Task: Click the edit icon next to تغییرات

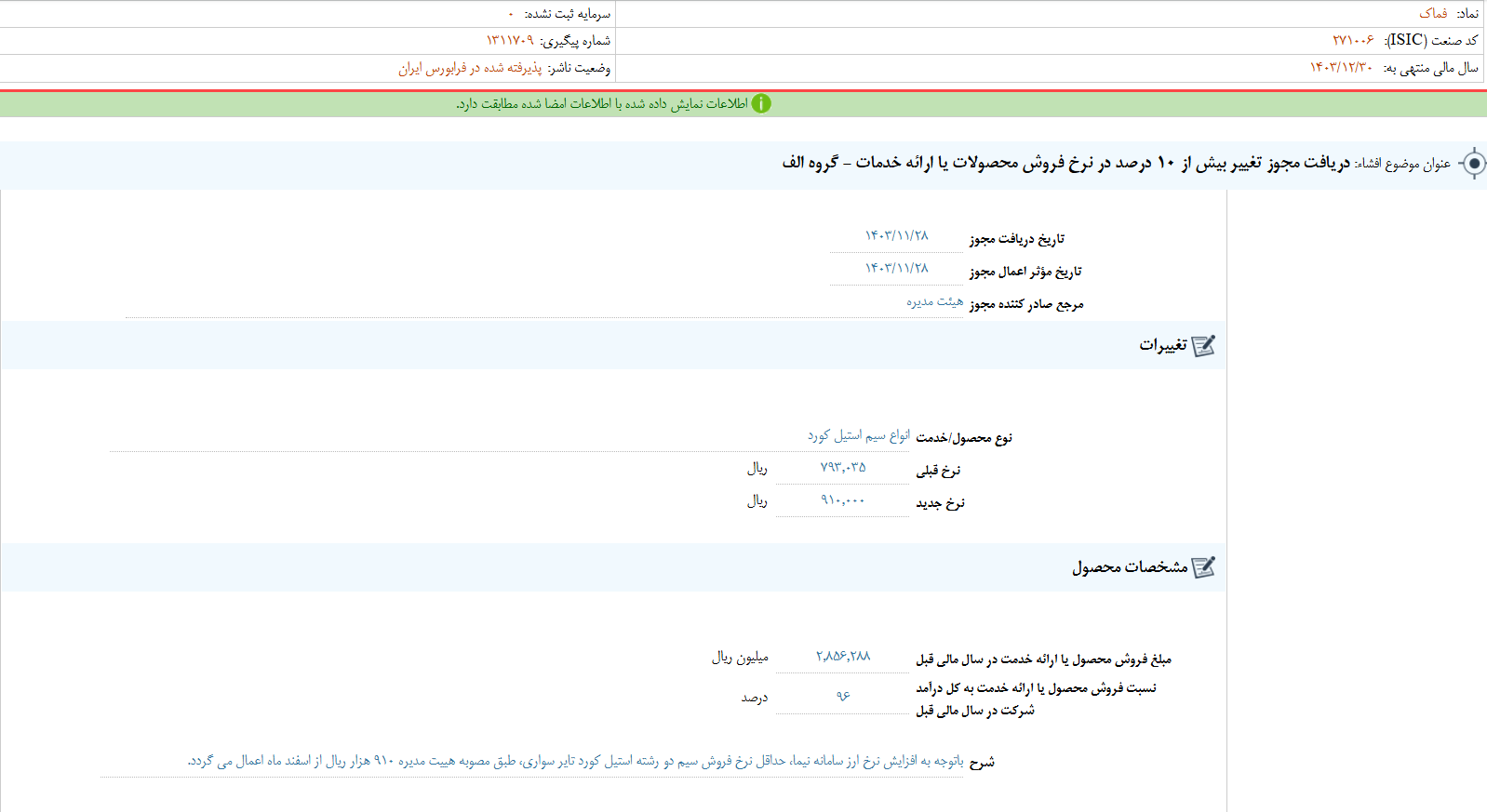Action: pos(1203,346)
